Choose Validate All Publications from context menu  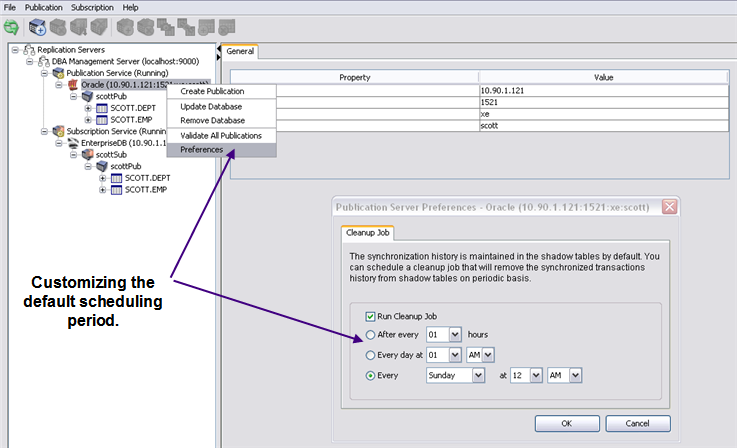pos(222,135)
